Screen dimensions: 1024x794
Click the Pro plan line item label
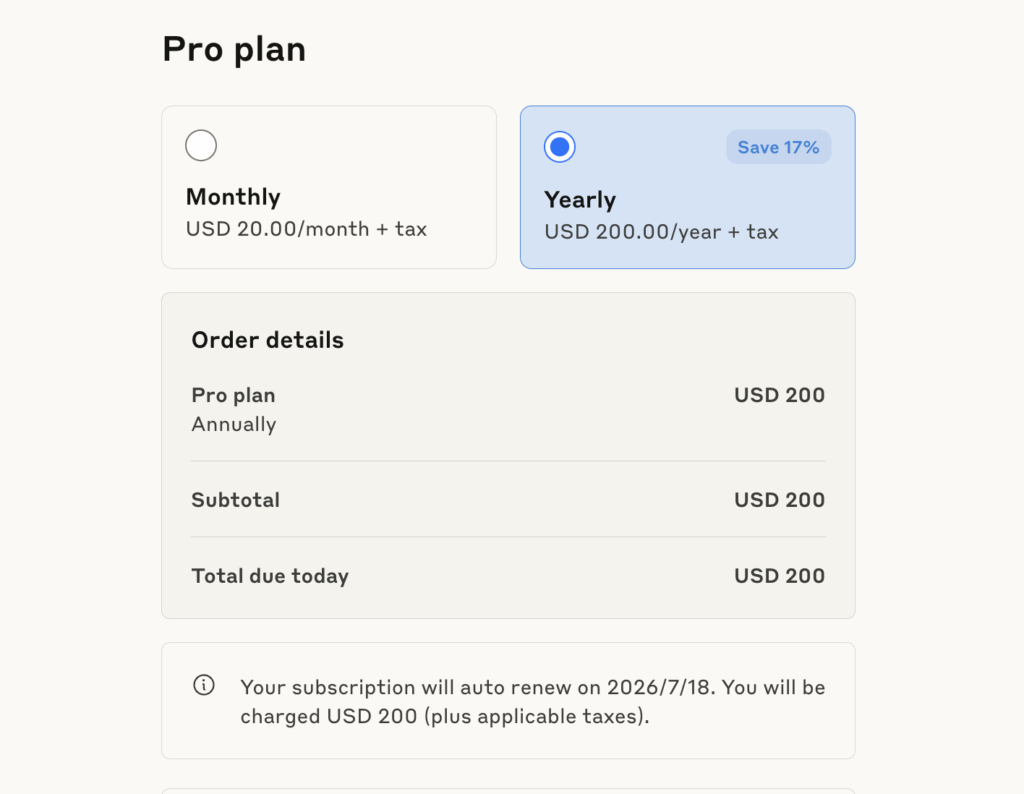(x=233, y=395)
